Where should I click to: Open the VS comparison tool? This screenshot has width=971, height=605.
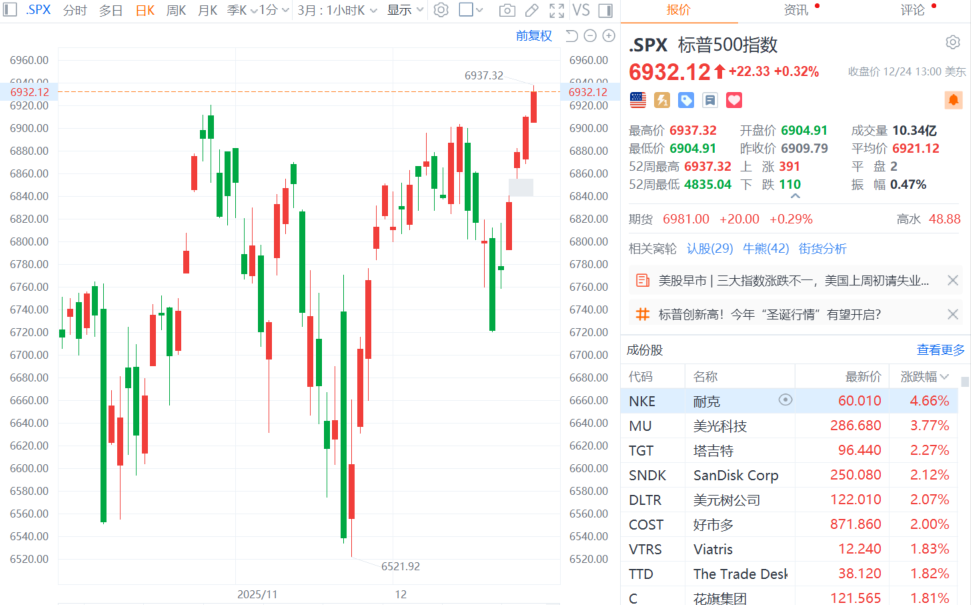pos(581,10)
